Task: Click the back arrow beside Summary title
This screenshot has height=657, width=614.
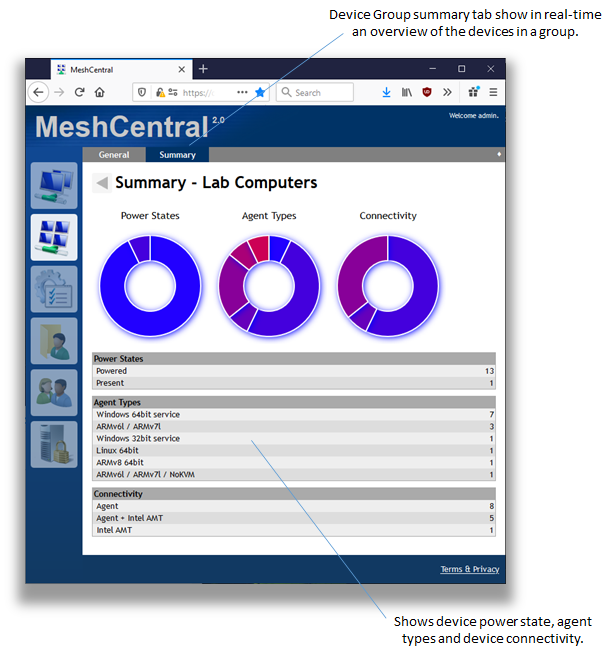Action: pos(102,183)
